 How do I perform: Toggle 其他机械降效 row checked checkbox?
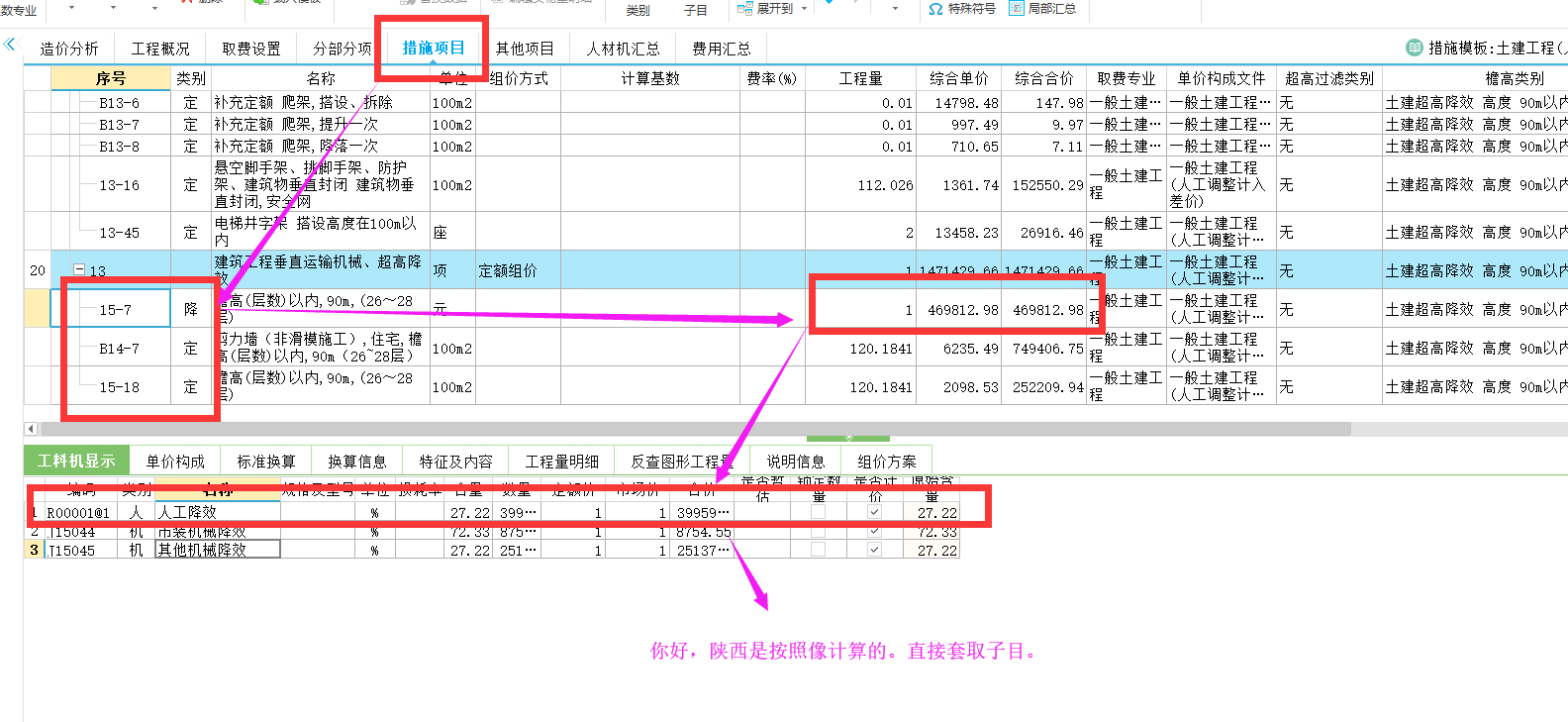click(874, 550)
